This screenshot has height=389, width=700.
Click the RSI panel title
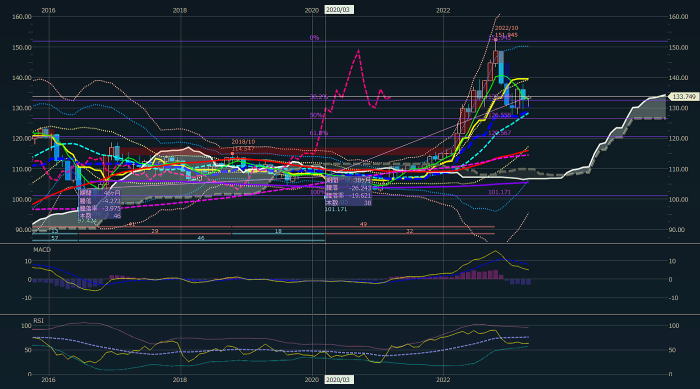pos(38,321)
